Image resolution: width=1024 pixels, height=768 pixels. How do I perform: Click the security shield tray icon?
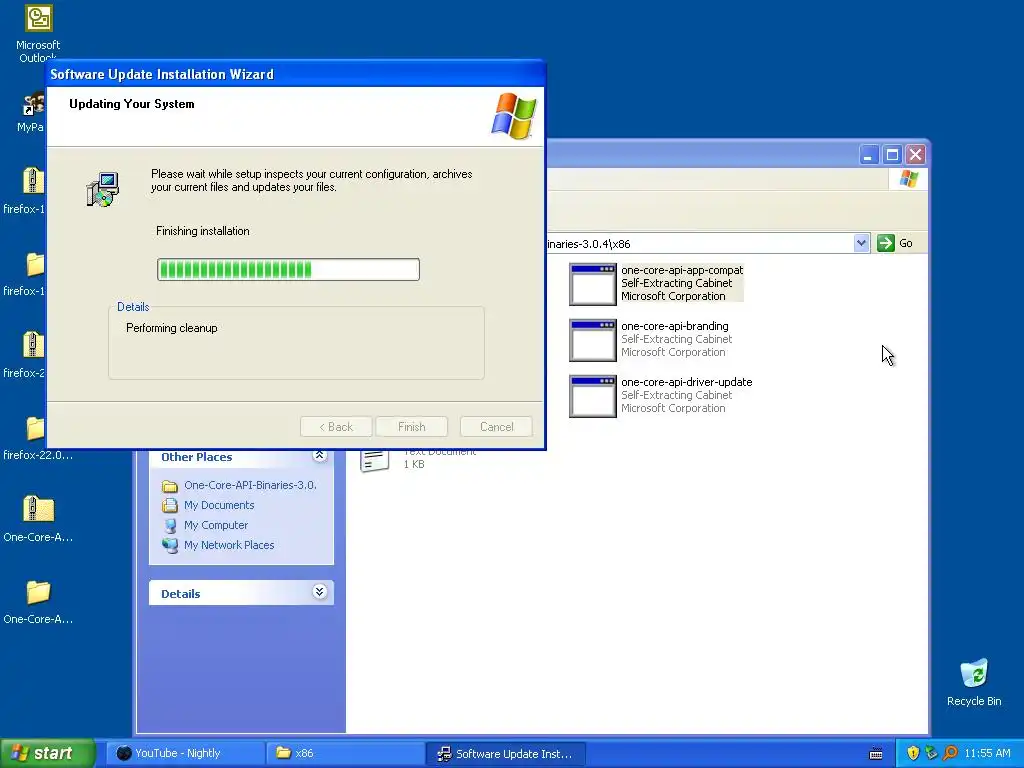912,753
